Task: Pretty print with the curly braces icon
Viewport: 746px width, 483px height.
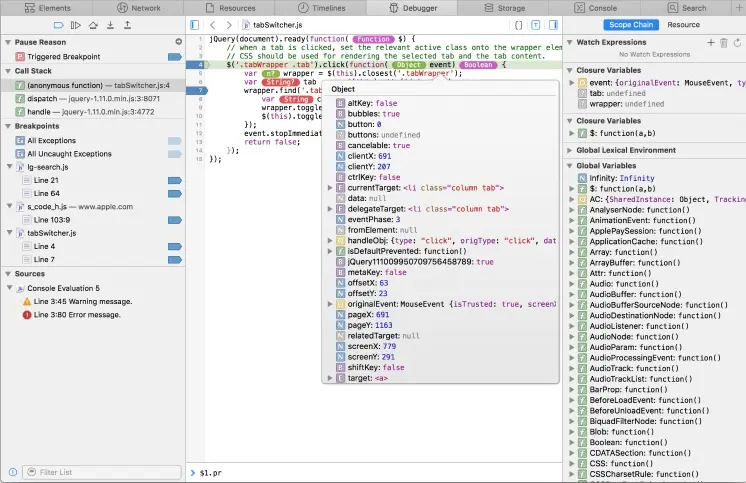Action: (x=519, y=25)
